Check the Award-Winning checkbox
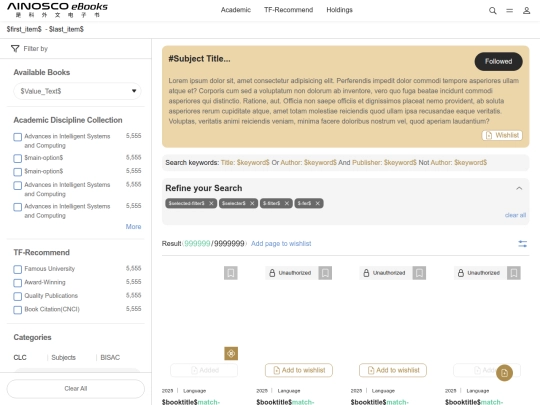 point(18,283)
